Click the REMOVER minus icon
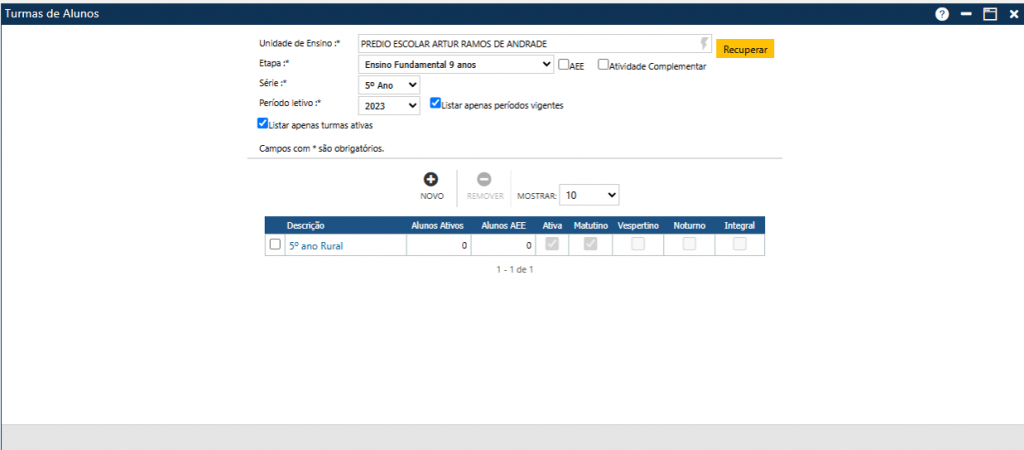The image size is (1024, 450). [485, 178]
